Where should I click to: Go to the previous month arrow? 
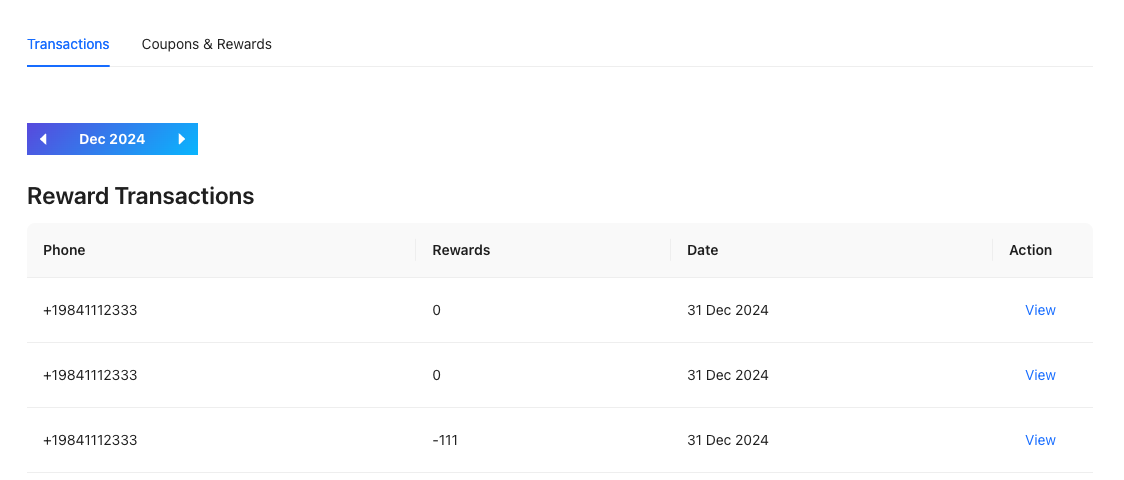(x=43, y=139)
